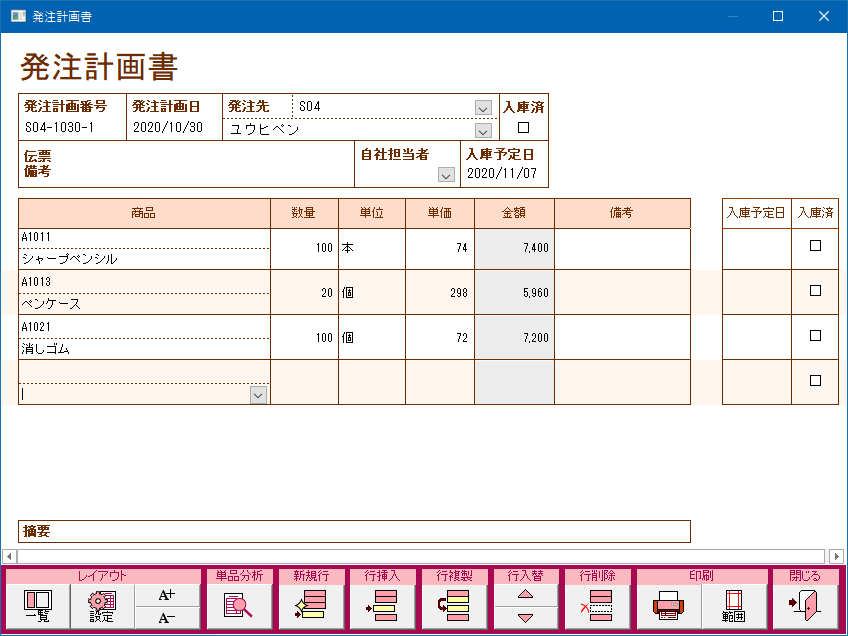The height and width of the screenshot is (636, 848).
Task: Click the 範囲 print range button
Action: (x=734, y=607)
